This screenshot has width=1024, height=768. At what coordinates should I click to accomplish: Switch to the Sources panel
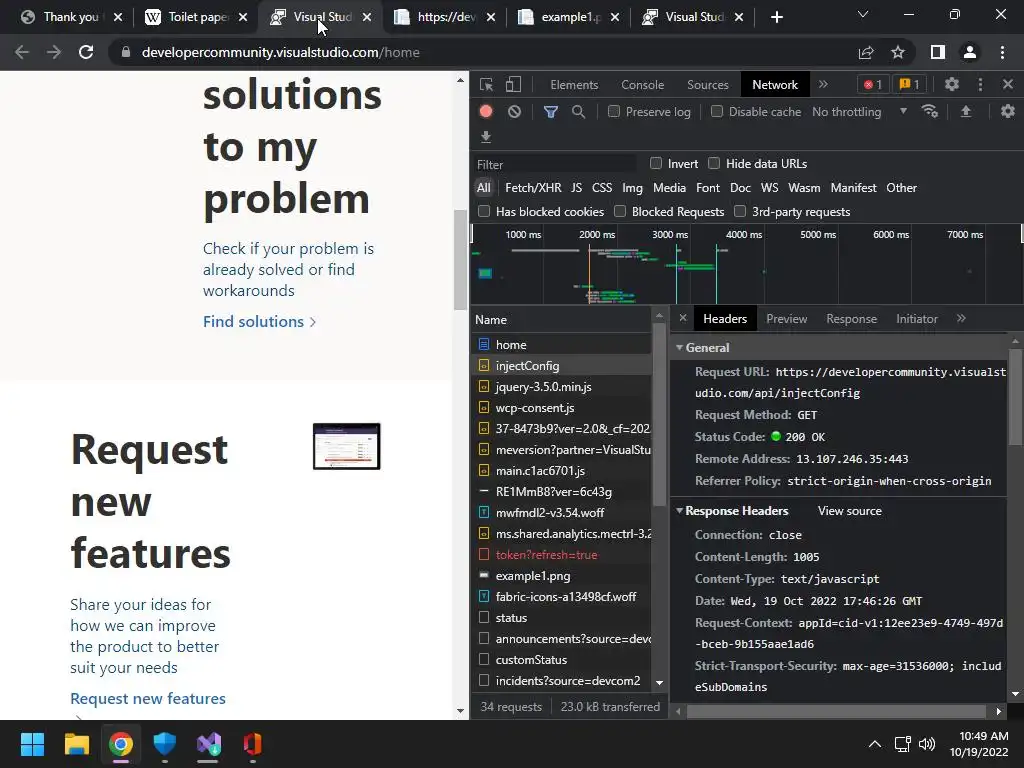coord(707,85)
